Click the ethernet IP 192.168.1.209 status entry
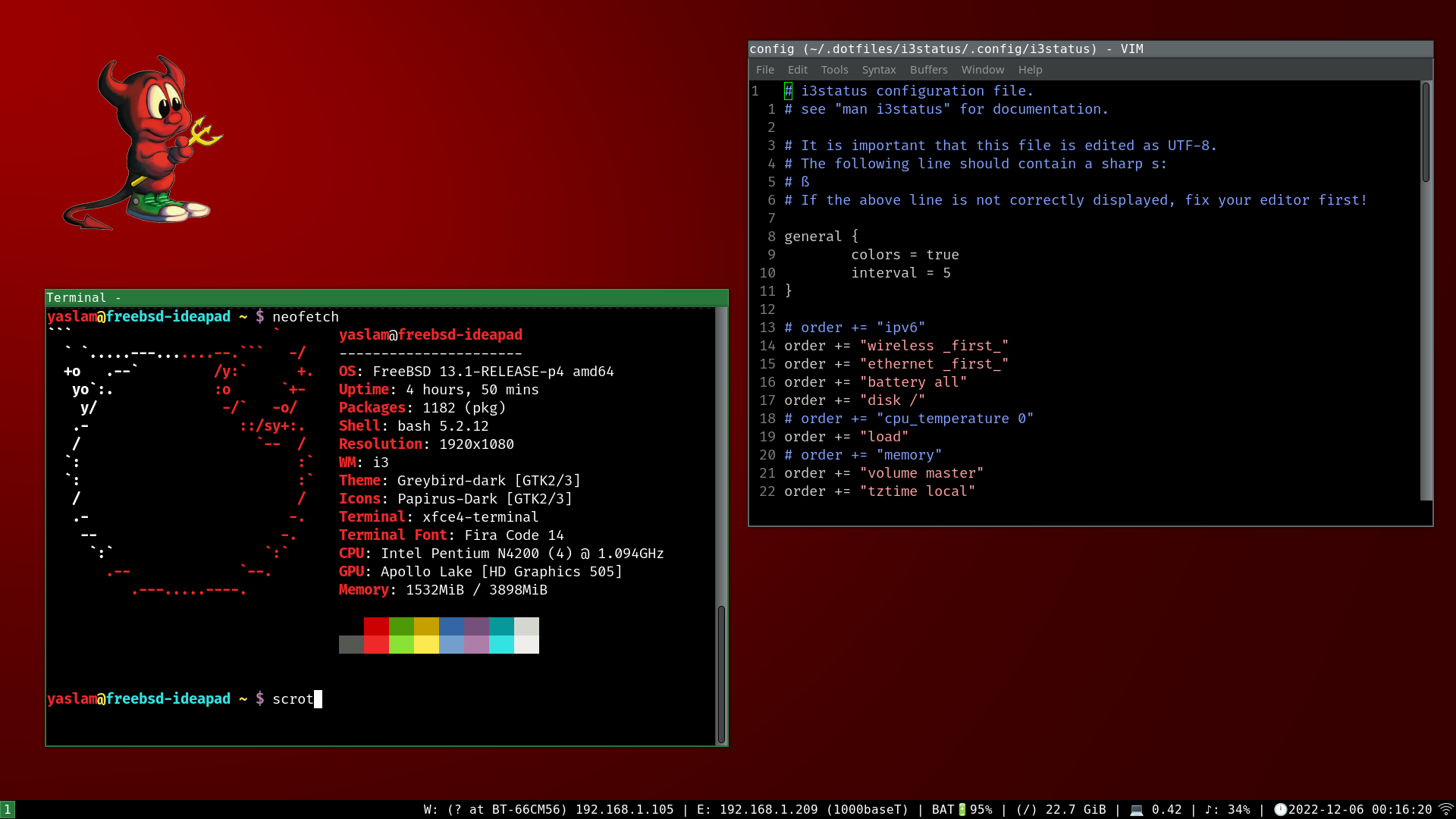 pyautogui.click(x=802, y=810)
